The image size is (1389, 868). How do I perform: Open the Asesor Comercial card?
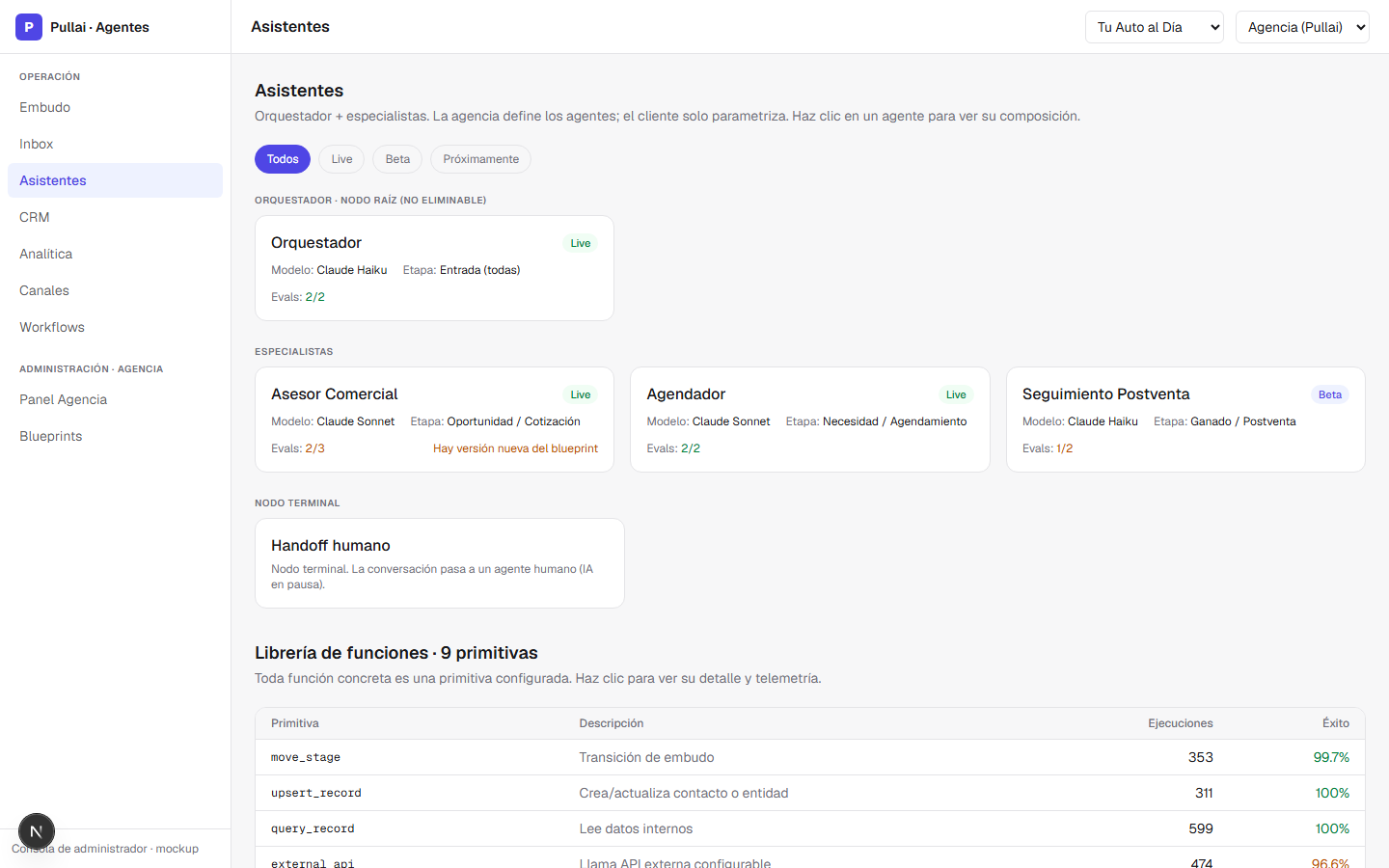coord(434,420)
